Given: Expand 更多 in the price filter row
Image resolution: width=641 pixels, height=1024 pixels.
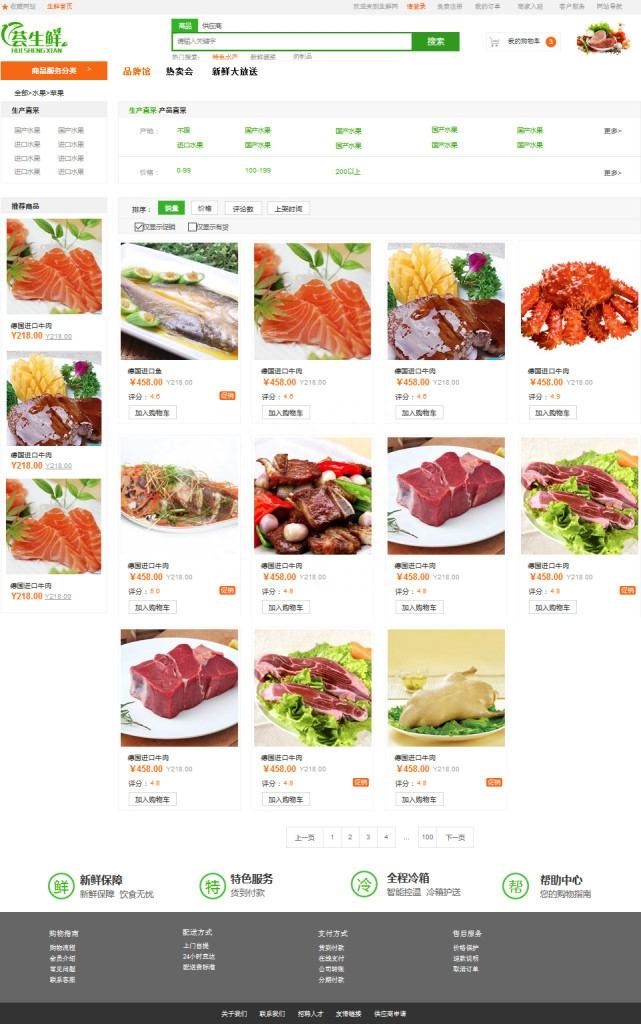Looking at the screenshot, I should click(612, 173).
